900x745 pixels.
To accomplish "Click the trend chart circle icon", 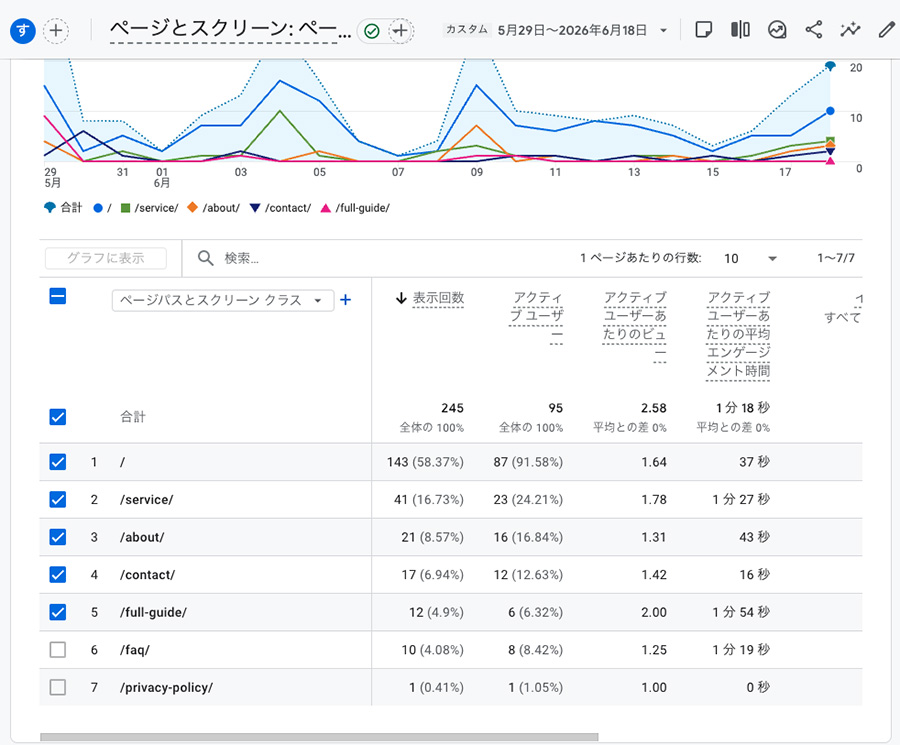I will (x=777, y=30).
